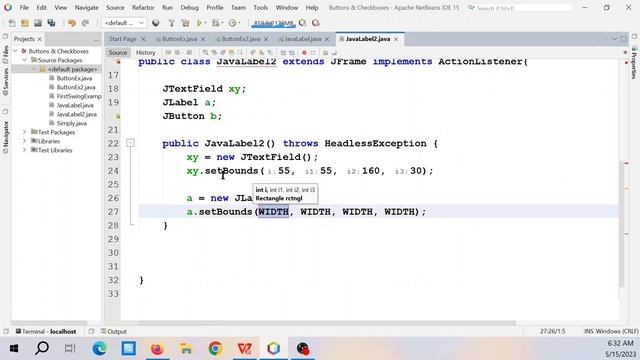Click the Build Project hammer icon
The width and height of the screenshot is (640, 360).
(x=171, y=23)
